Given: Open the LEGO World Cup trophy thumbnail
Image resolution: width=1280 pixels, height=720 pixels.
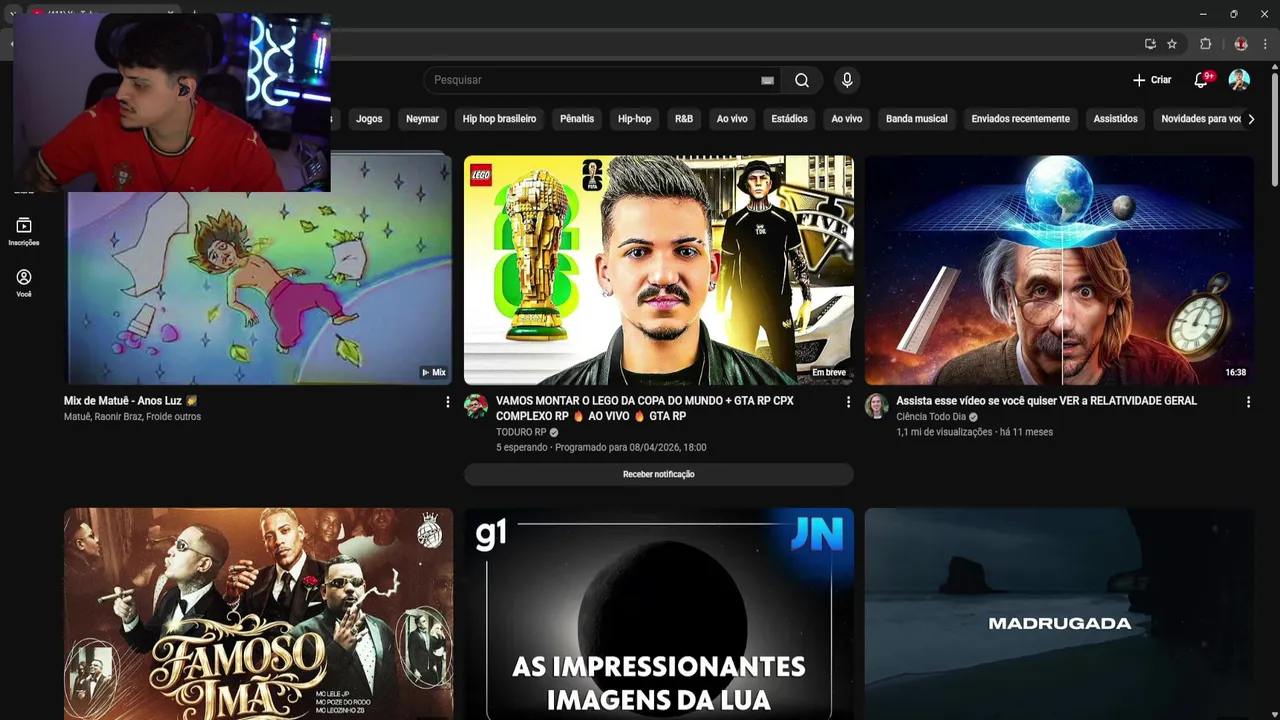Looking at the screenshot, I should [658, 270].
